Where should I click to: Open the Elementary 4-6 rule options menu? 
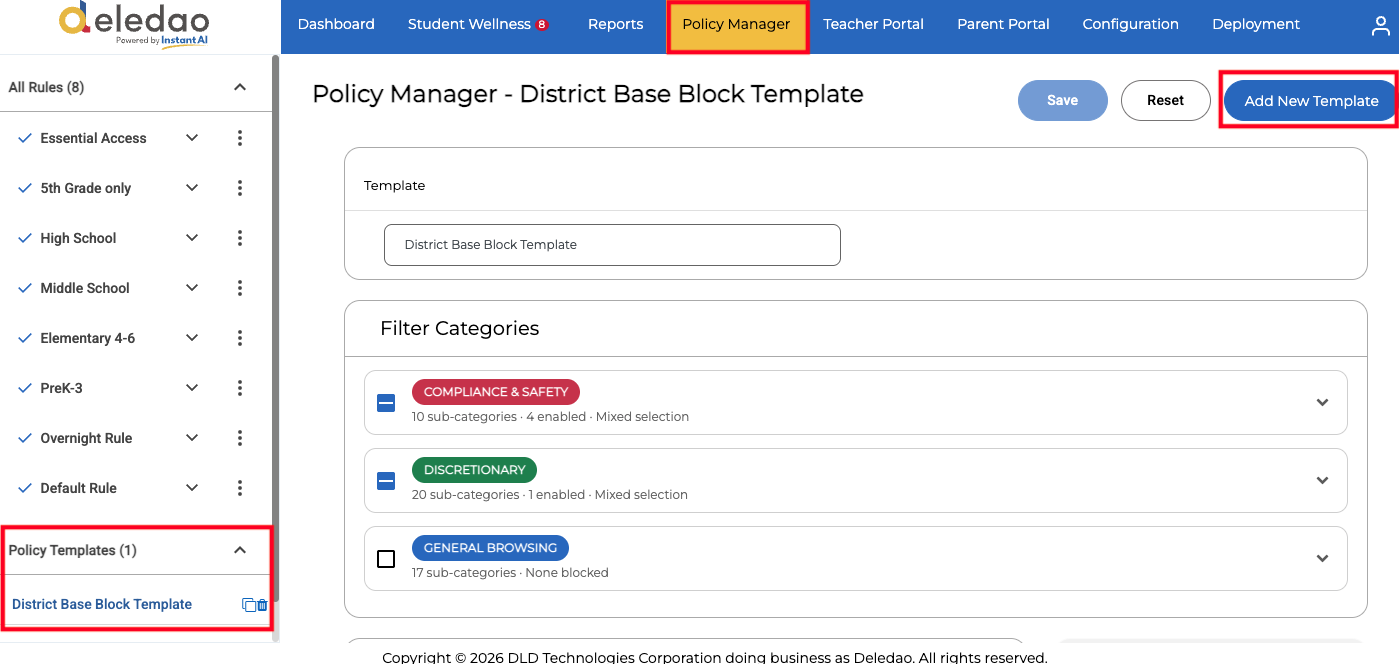(x=240, y=338)
